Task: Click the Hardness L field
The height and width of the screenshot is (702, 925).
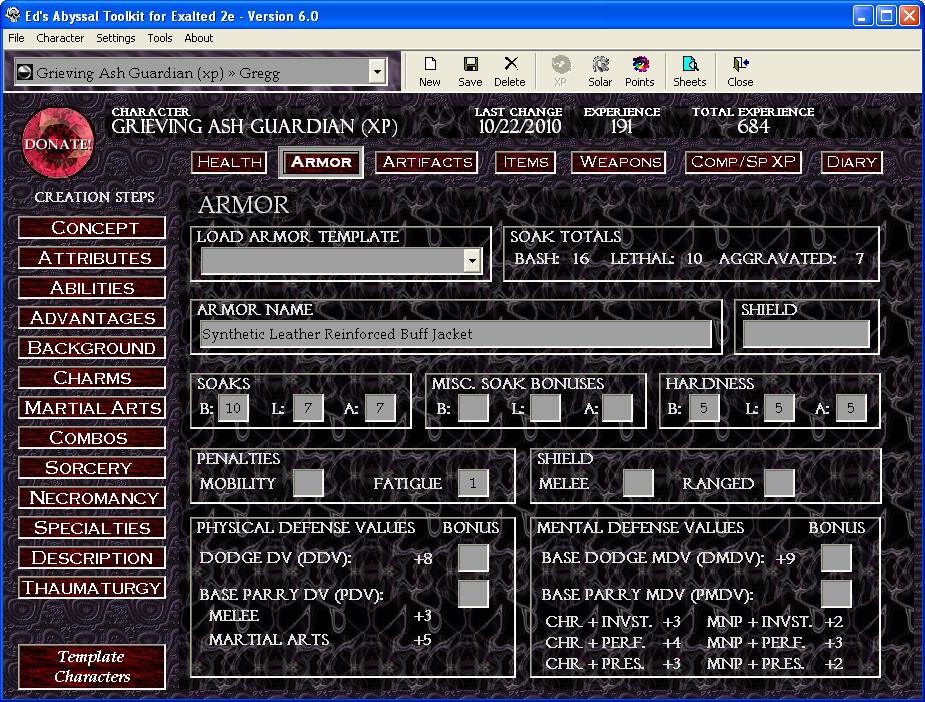Action: point(779,408)
